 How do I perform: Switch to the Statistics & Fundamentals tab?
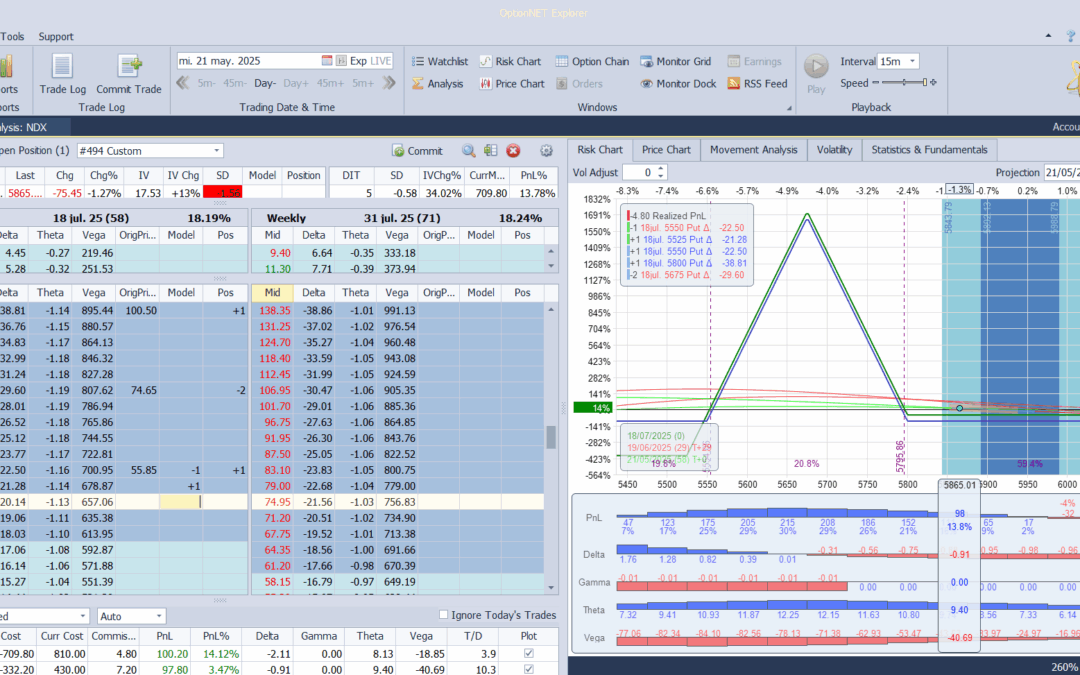click(929, 149)
